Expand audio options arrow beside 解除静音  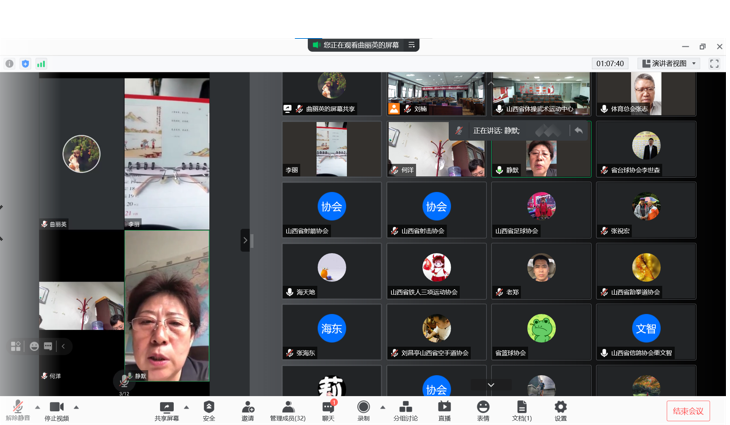coord(38,407)
